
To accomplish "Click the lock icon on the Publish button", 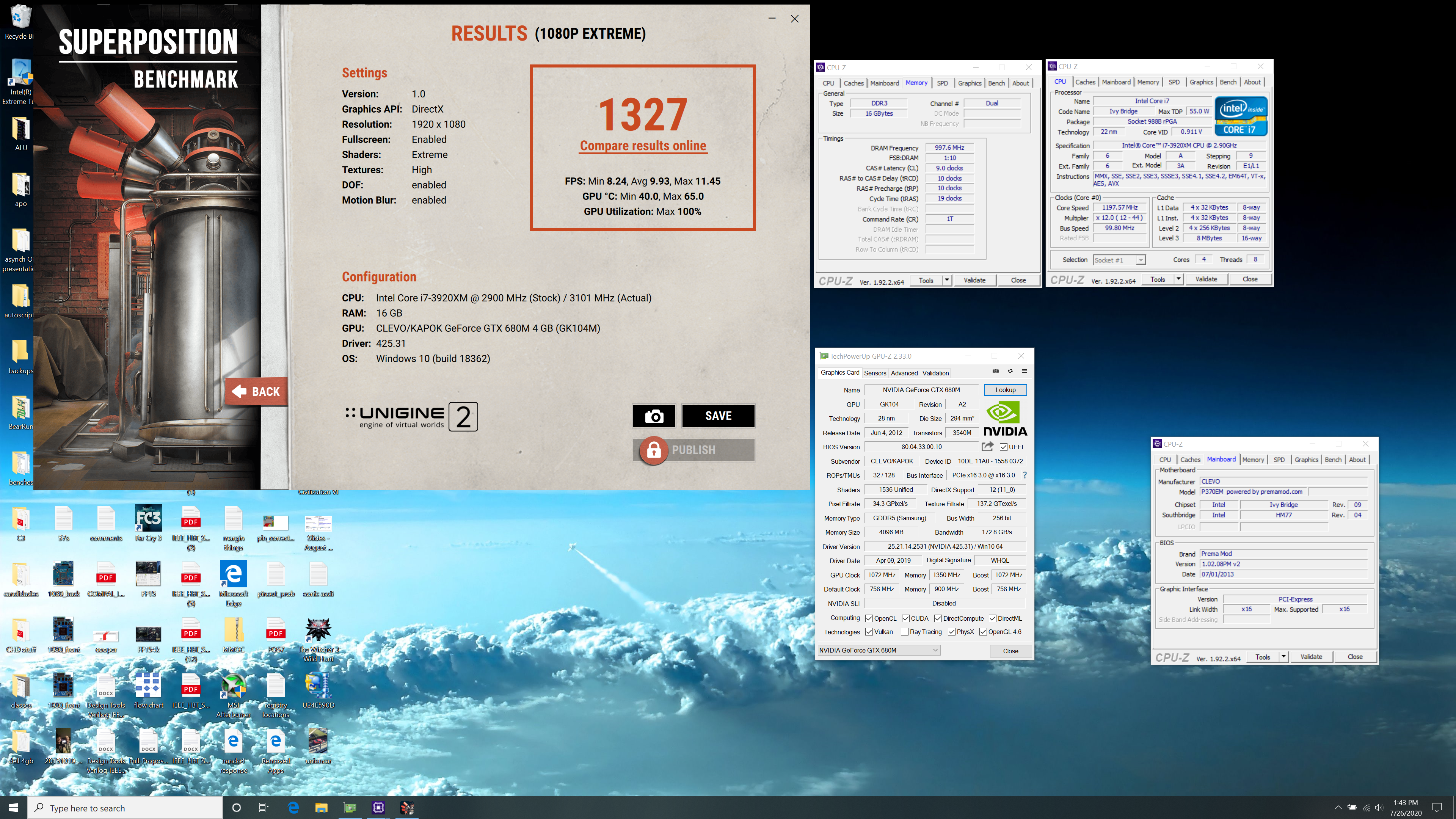I will point(653,450).
